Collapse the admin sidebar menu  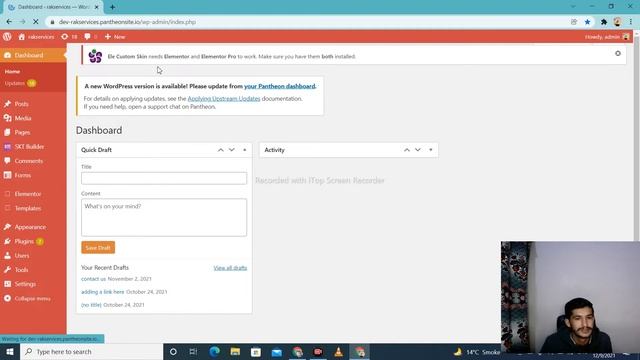point(33,299)
